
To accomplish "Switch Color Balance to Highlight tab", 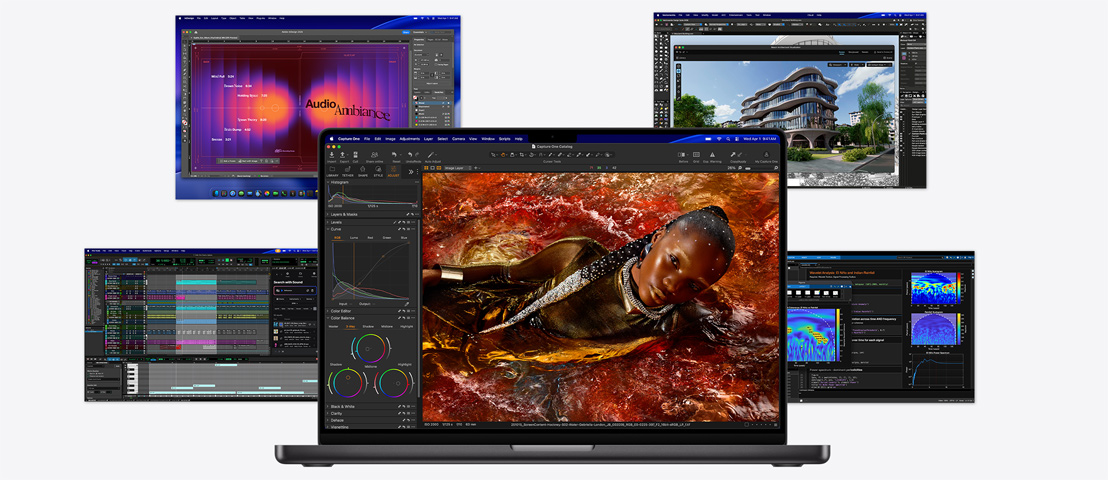I will click(x=407, y=327).
